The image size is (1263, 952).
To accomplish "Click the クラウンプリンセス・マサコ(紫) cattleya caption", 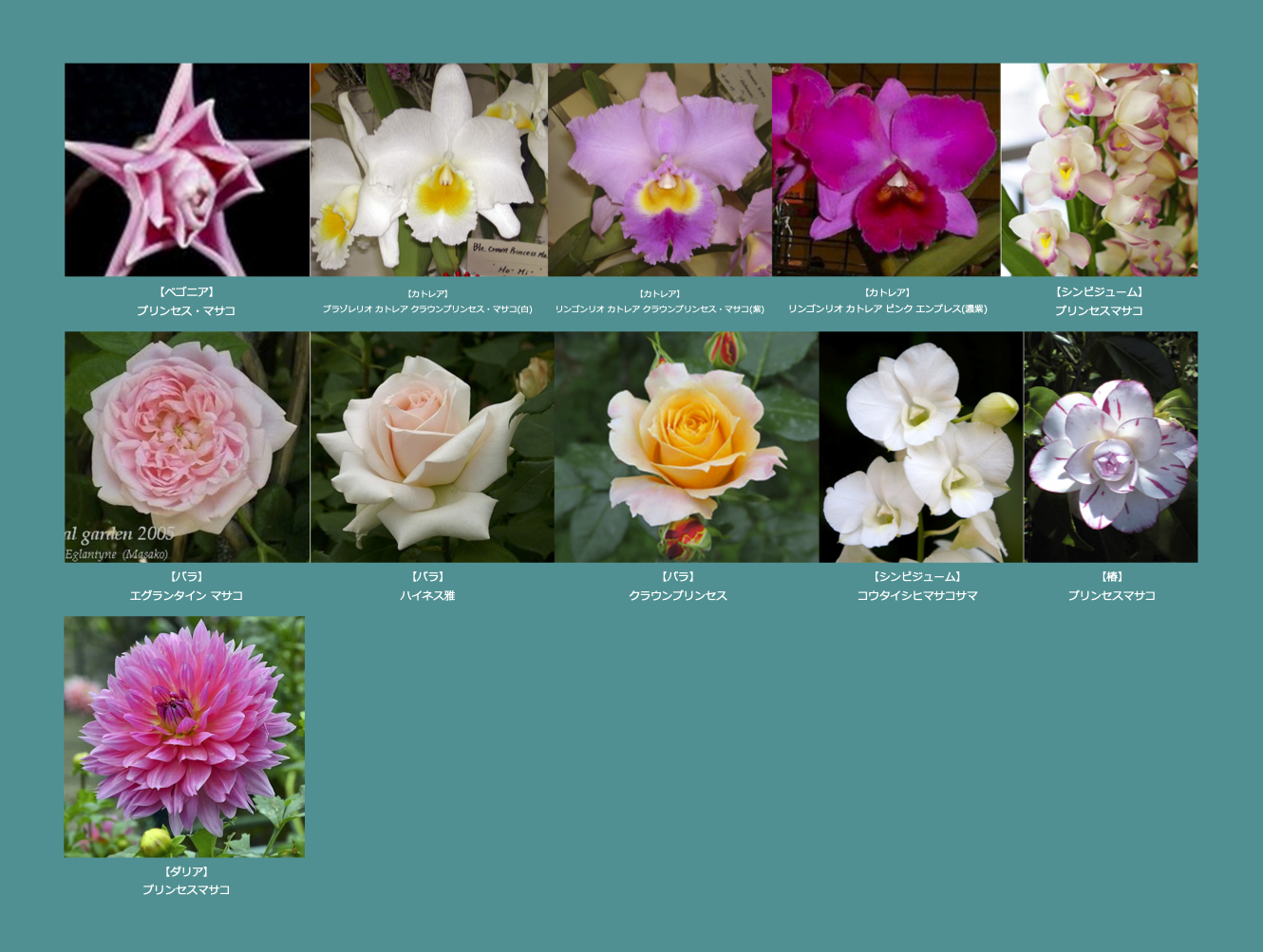I will [659, 309].
